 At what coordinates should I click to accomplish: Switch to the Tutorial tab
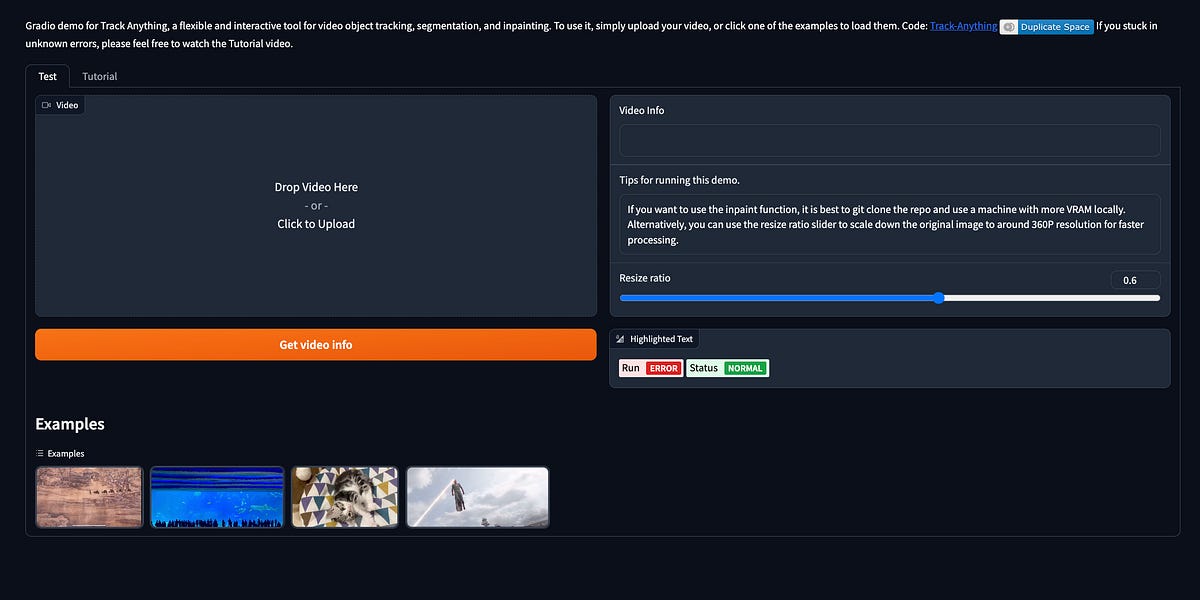99,76
